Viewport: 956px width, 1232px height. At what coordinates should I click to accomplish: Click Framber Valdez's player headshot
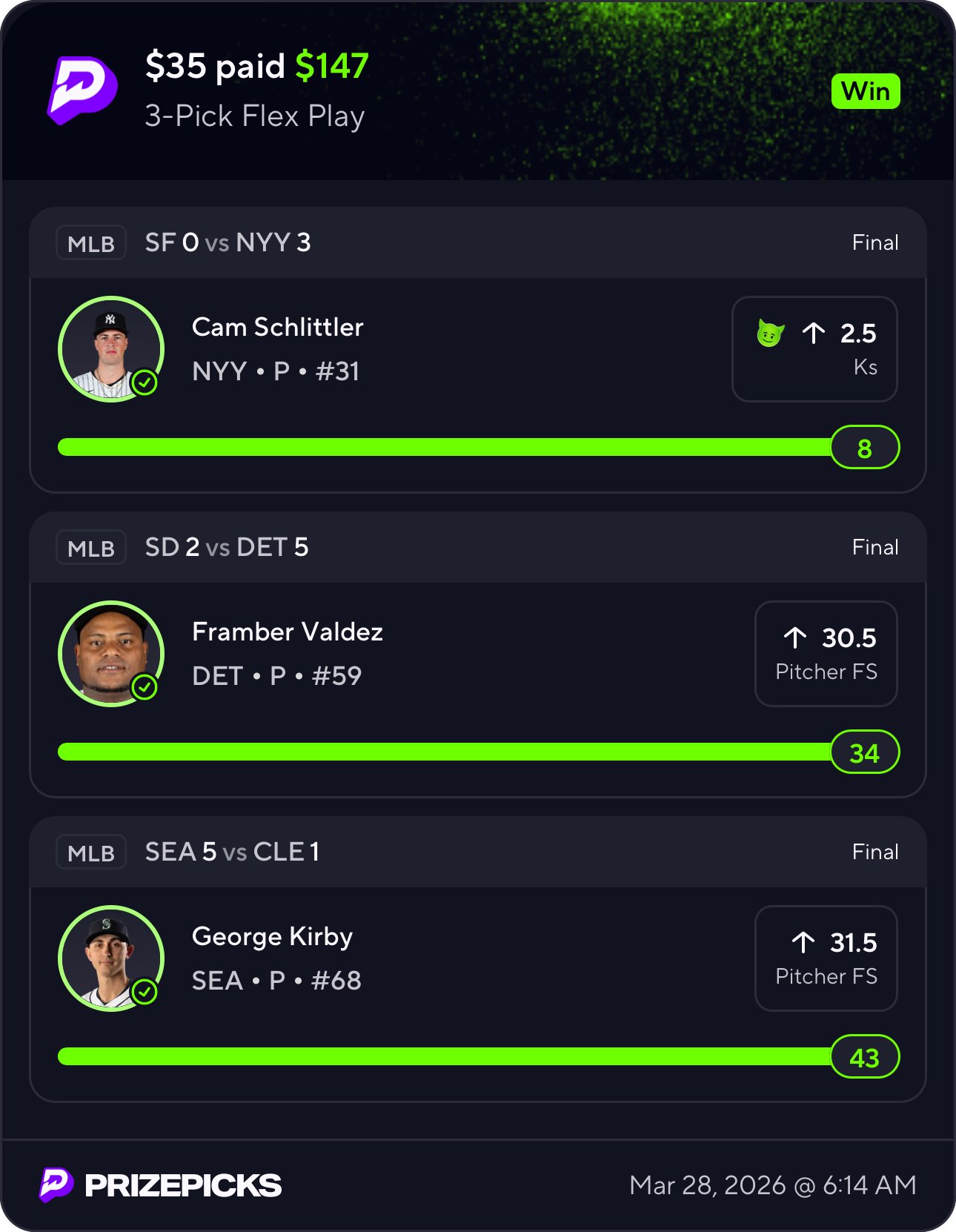[x=110, y=652]
